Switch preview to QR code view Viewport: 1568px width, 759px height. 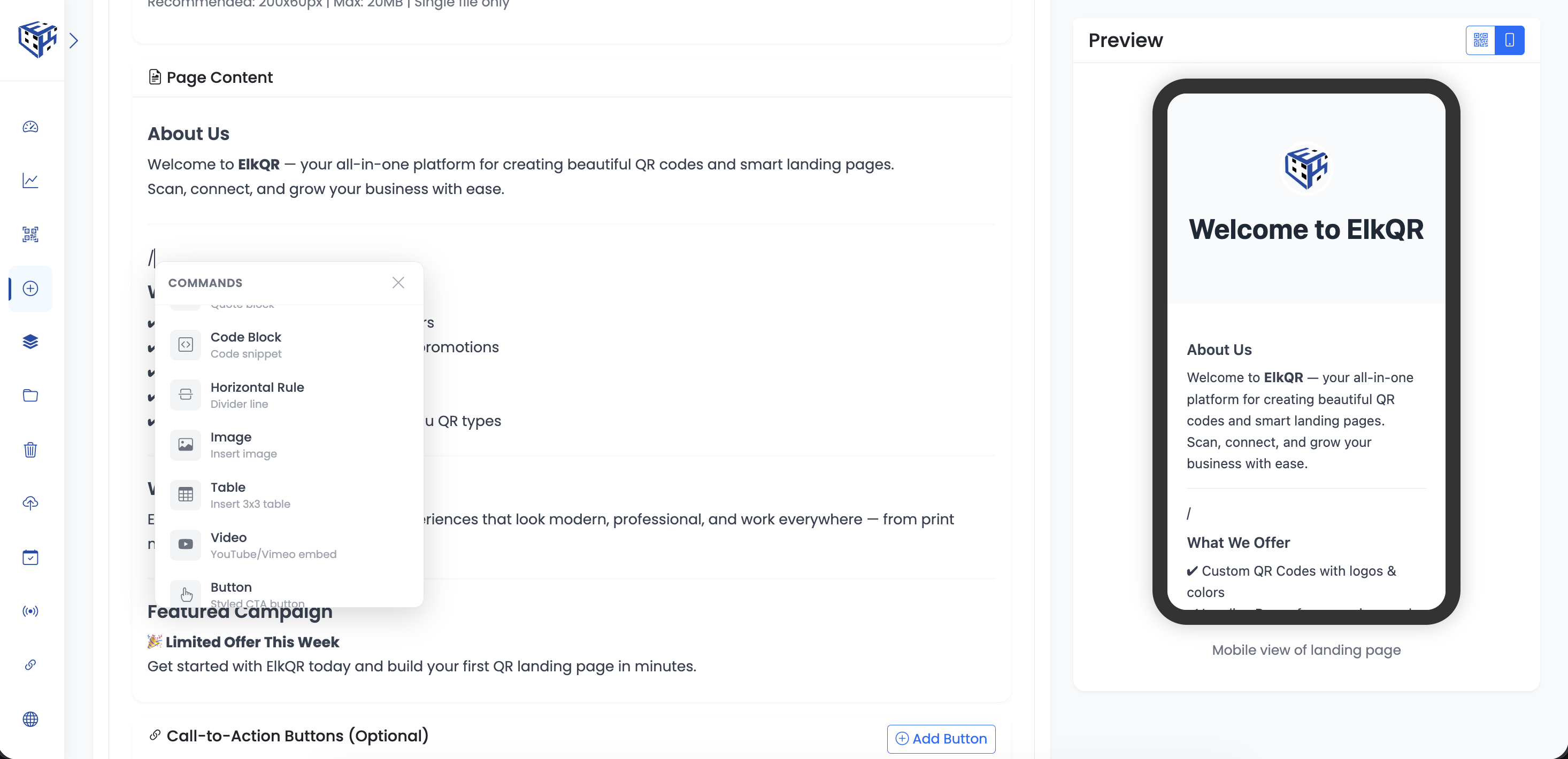coord(1480,40)
